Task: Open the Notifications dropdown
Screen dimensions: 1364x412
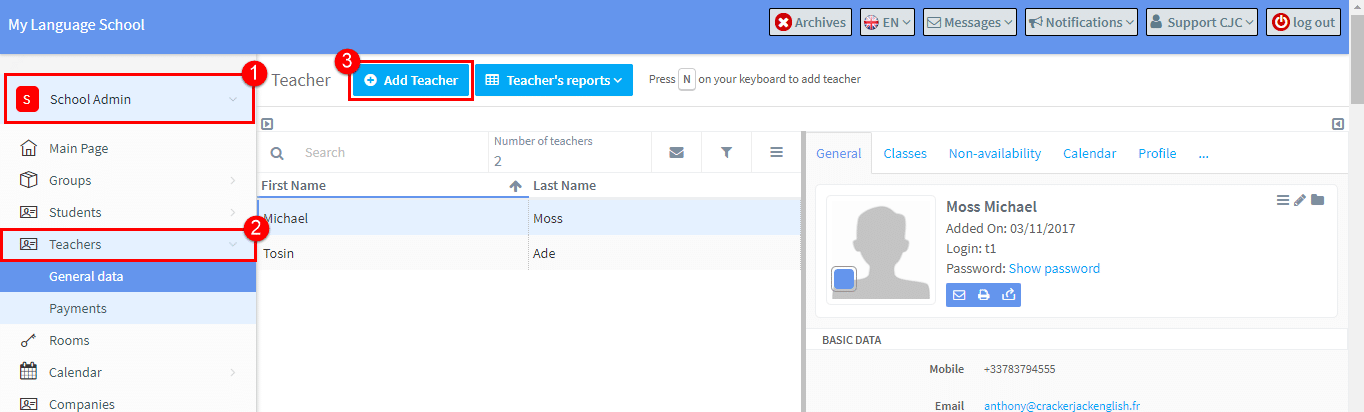Action: pyautogui.click(x=1082, y=22)
